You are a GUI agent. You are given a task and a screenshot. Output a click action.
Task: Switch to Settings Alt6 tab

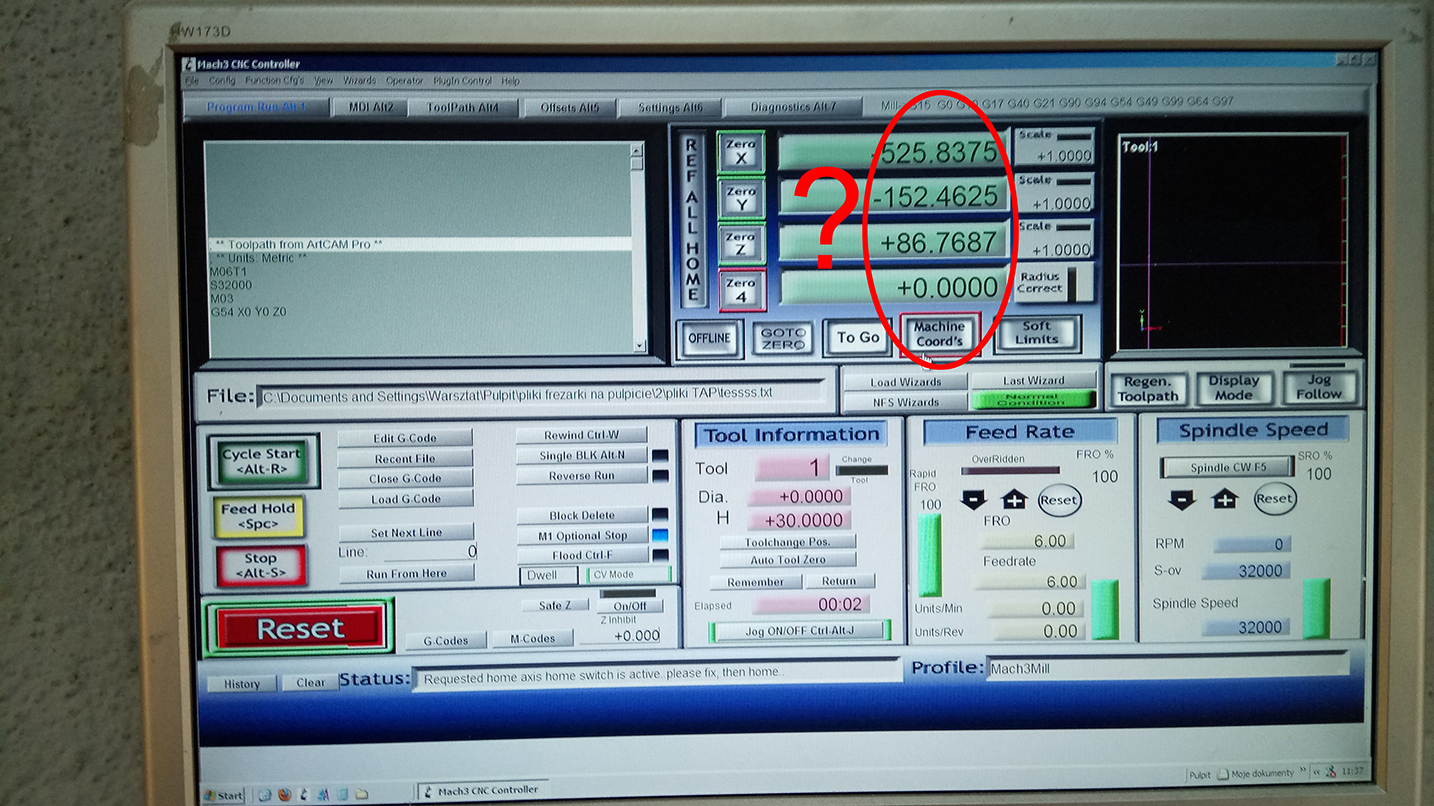[x=669, y=107]
